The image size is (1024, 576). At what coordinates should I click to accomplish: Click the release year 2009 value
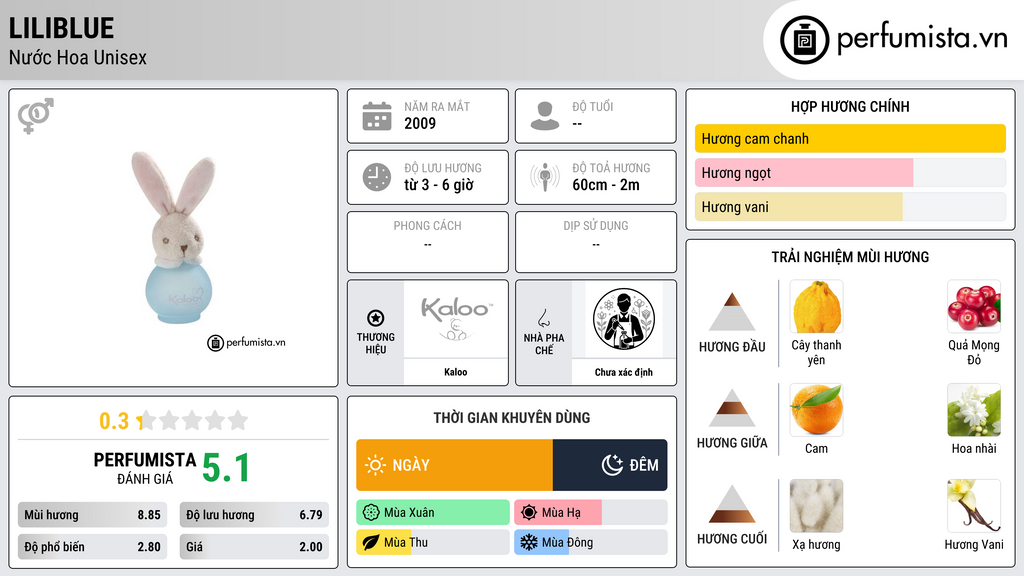tap(420, 123)
